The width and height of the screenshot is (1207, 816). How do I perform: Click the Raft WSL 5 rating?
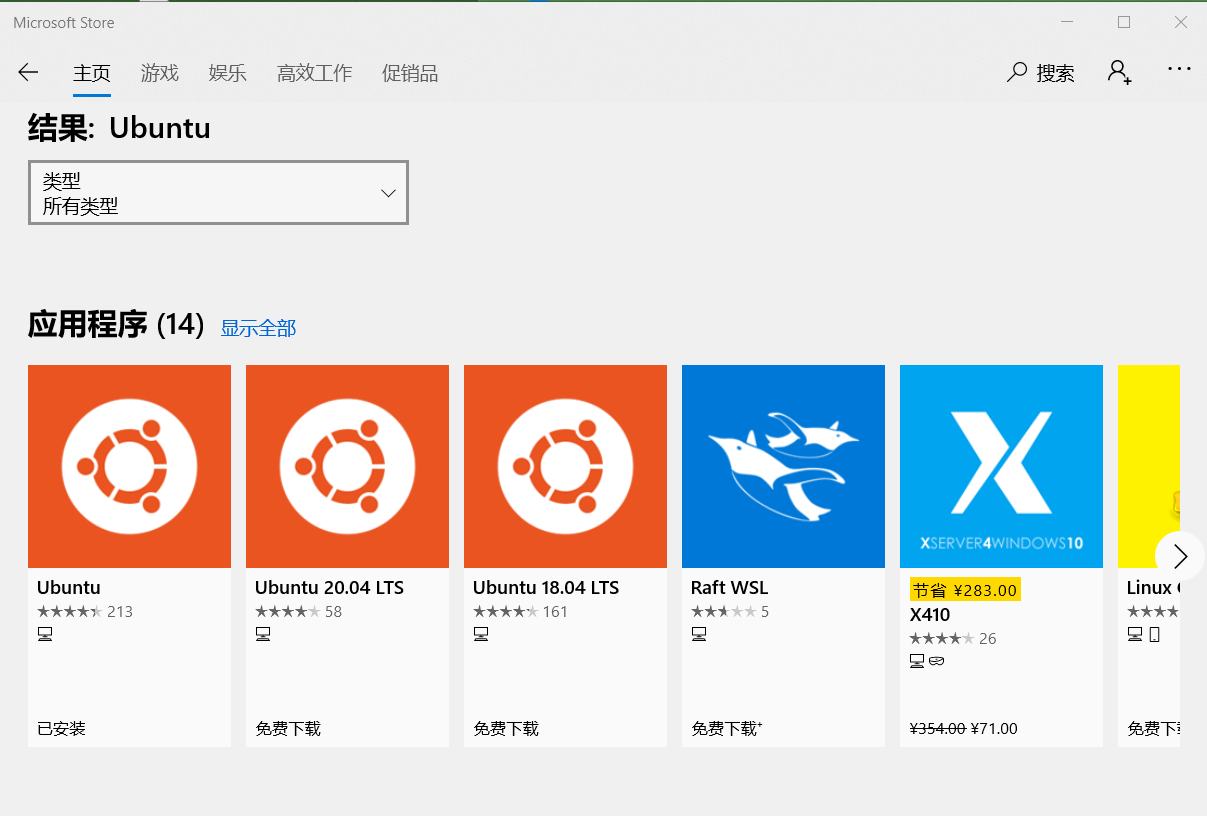point(730,612)
